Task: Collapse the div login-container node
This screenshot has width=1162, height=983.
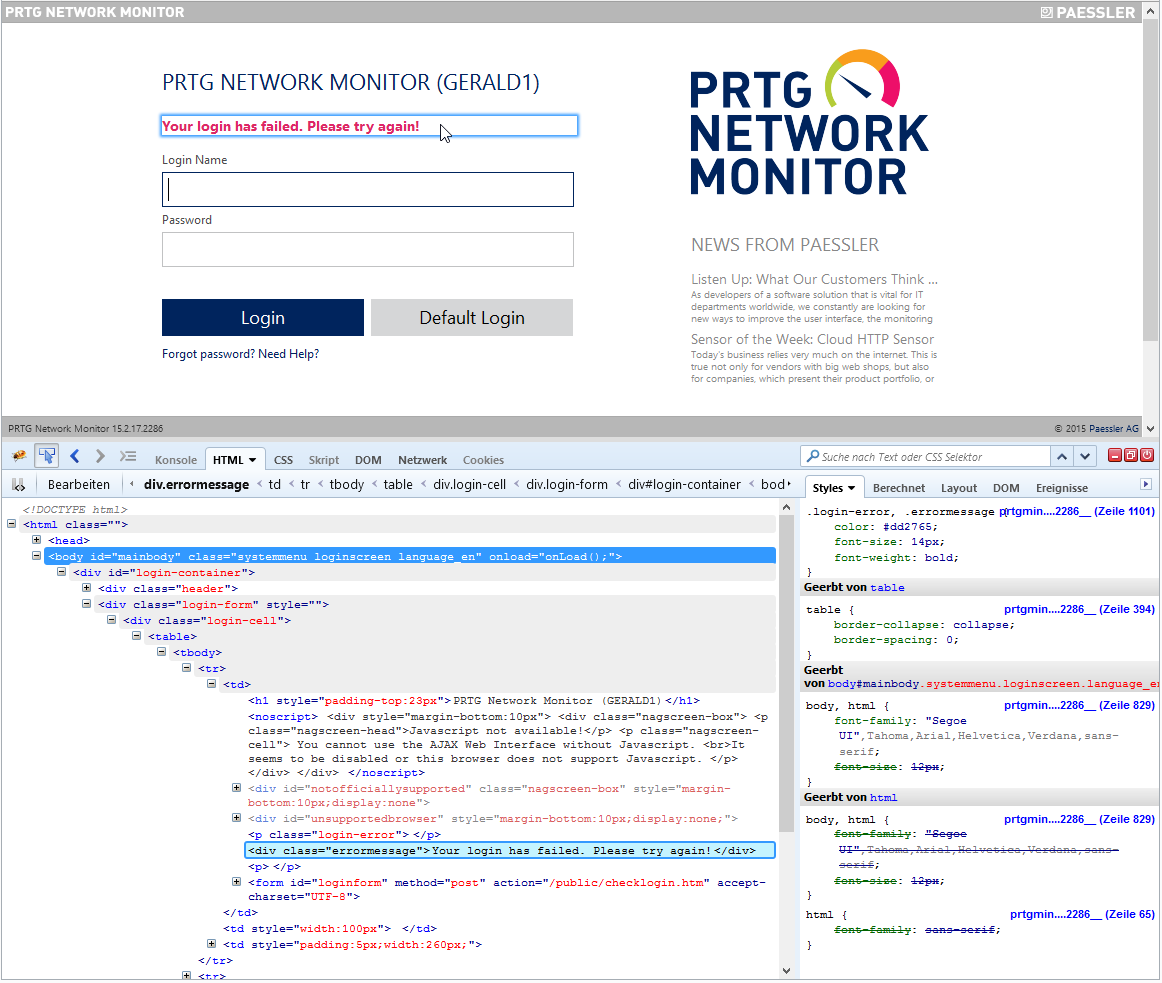Action: [x=62, y=572]
